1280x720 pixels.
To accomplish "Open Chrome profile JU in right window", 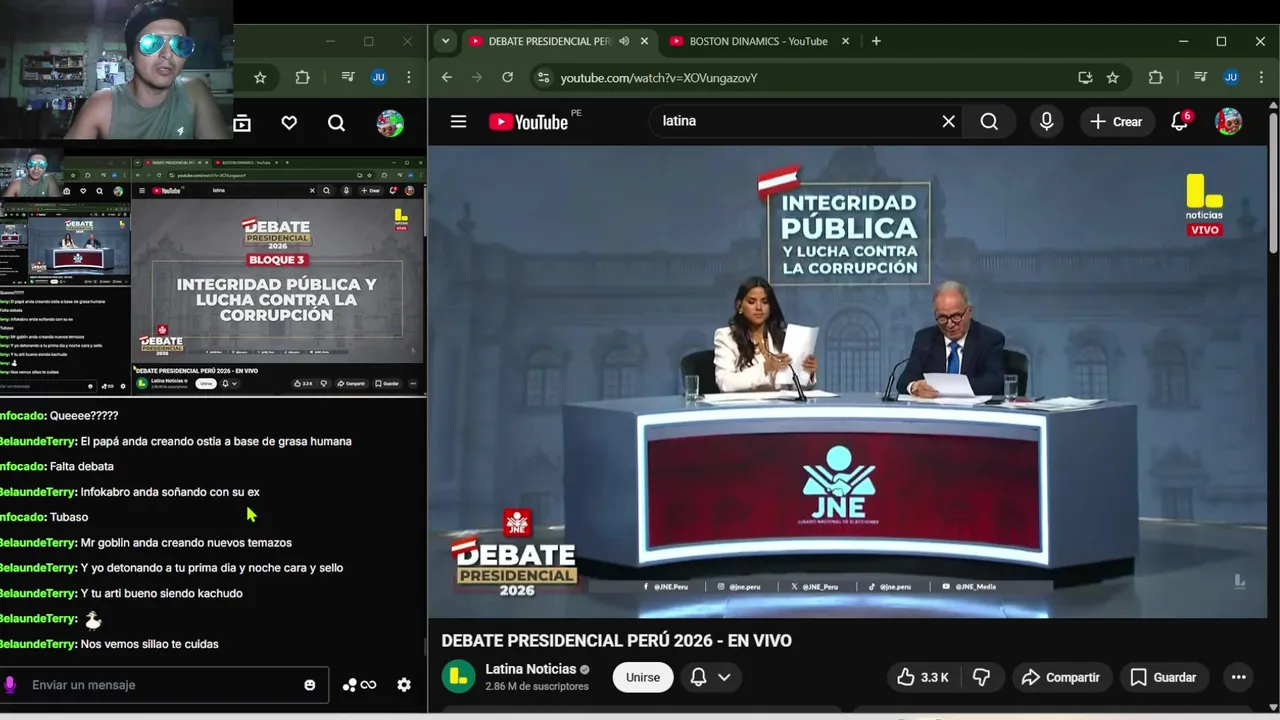I will 1231,77.
